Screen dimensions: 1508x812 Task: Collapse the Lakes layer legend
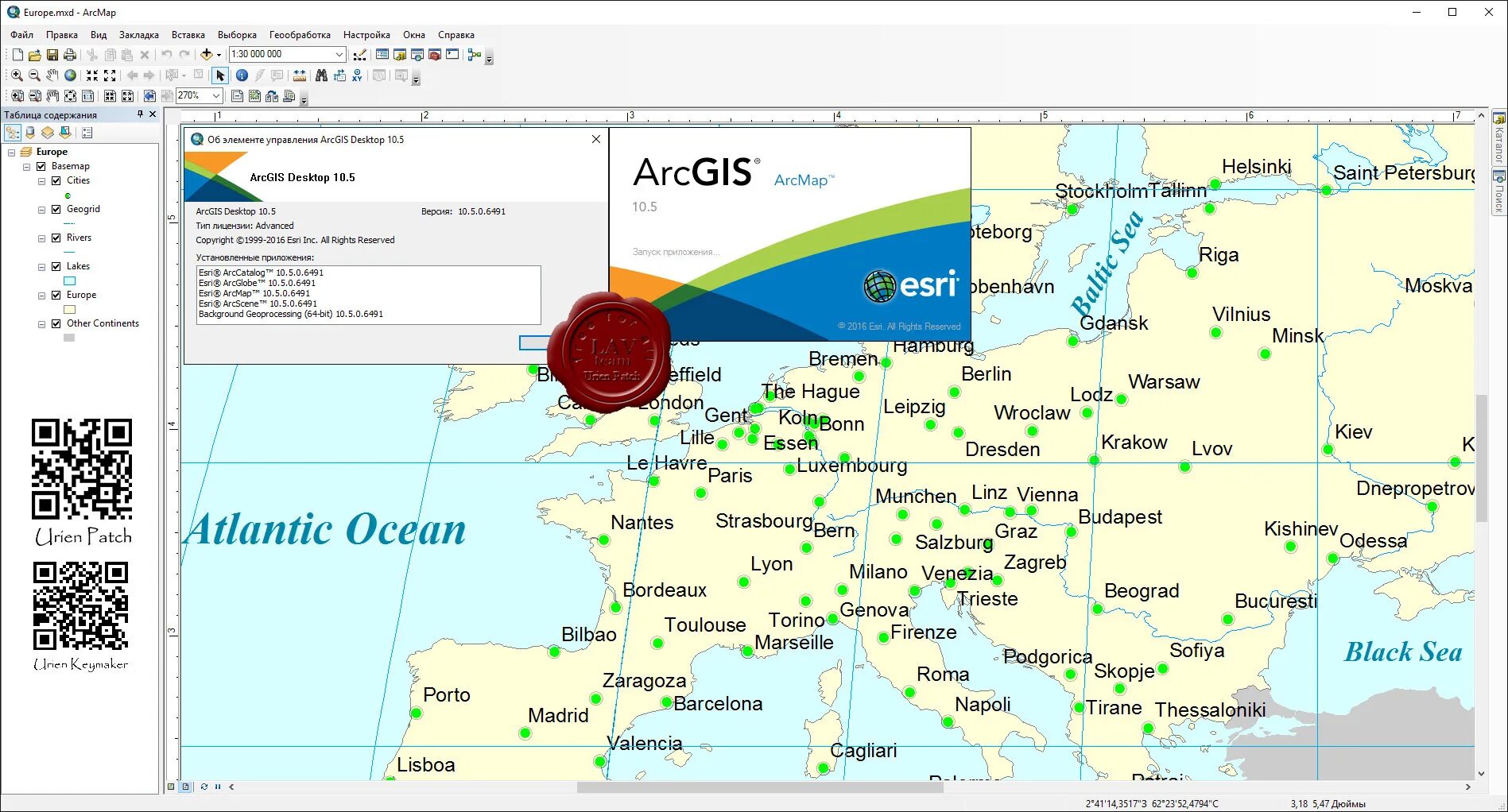pos(41,267)
